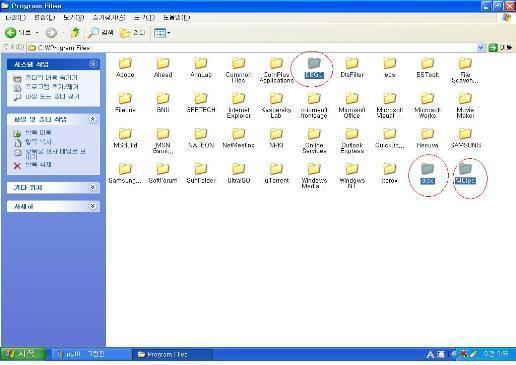Viewport: 516px width, 365px height.
Task: Collapse the File and Folder Tasks panel
Action: (93, 119)
